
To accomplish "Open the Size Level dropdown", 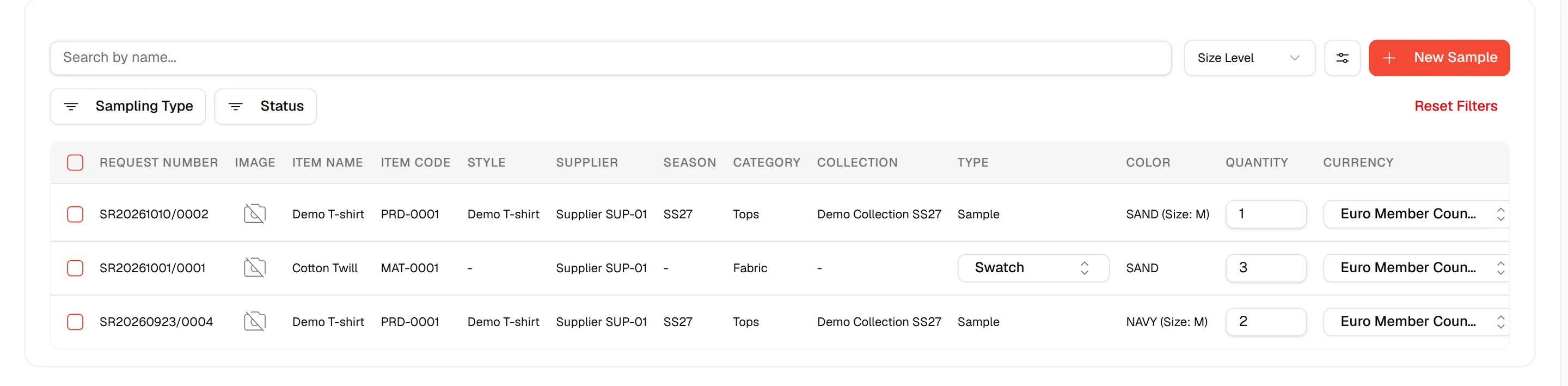I will click(x=1249, y=58).
